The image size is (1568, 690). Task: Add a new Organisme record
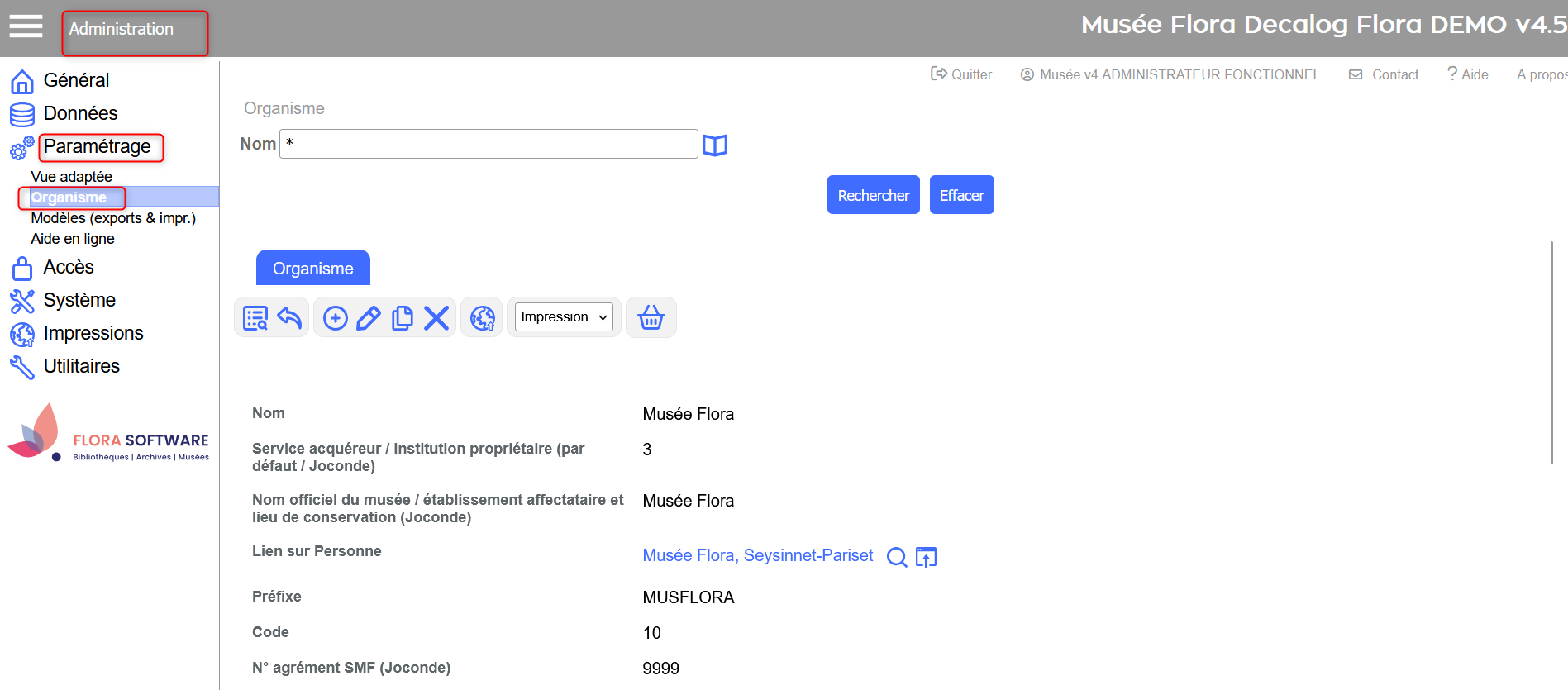coord(335,318)
